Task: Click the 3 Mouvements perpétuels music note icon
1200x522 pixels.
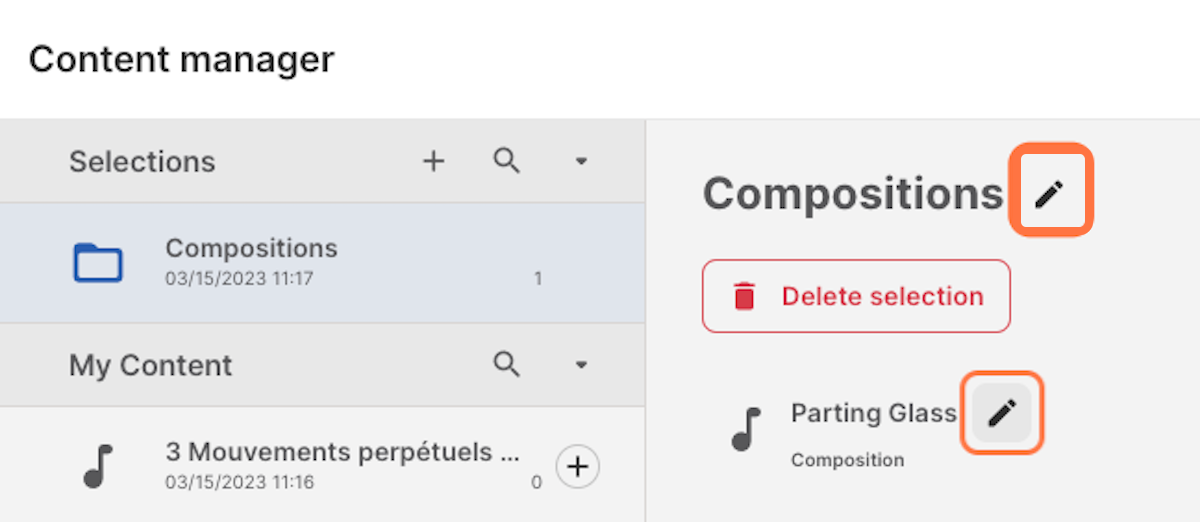Action: click(98, 466)
